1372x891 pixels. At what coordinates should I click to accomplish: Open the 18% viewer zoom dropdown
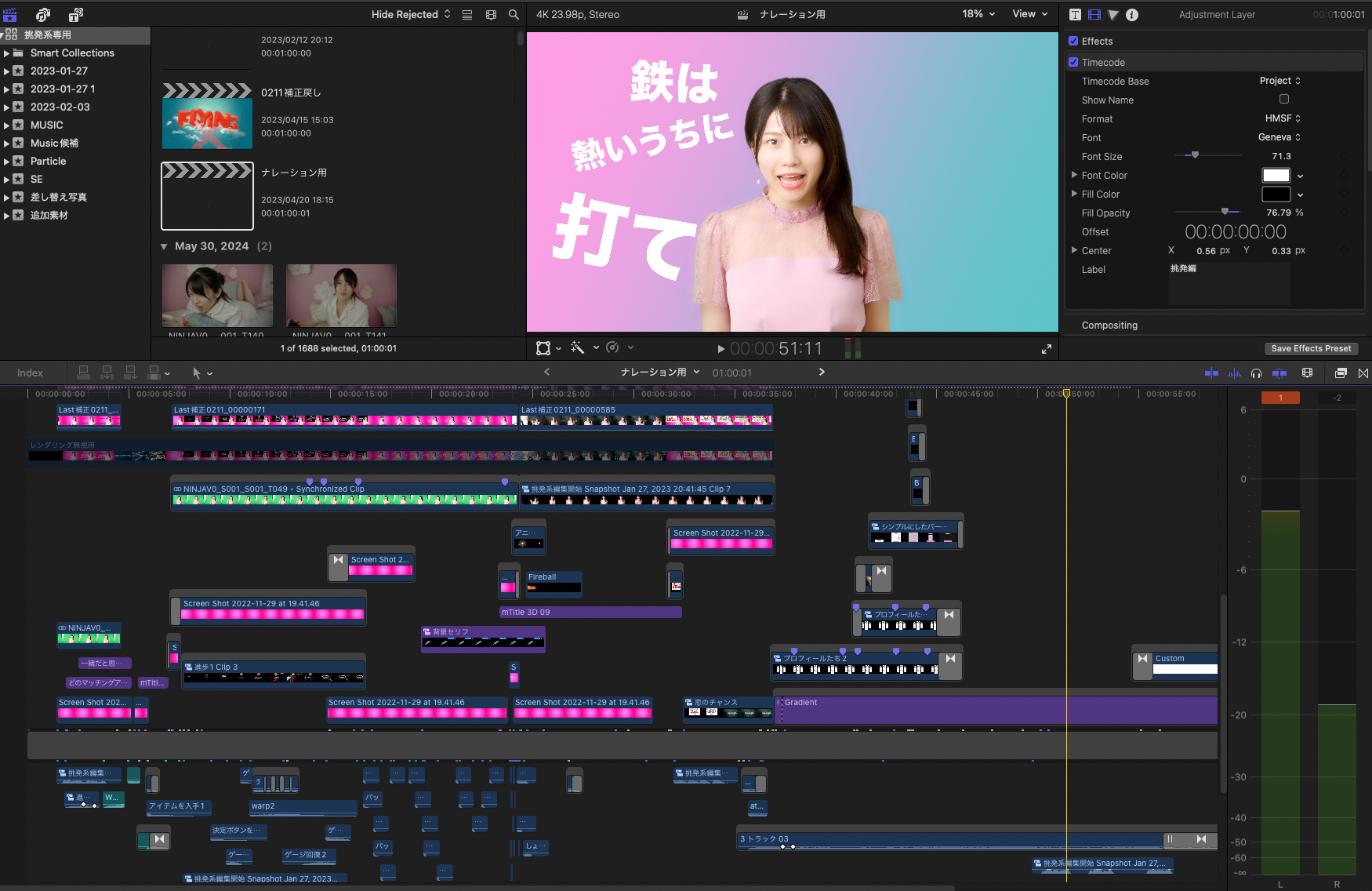click(x=977, y=14)
